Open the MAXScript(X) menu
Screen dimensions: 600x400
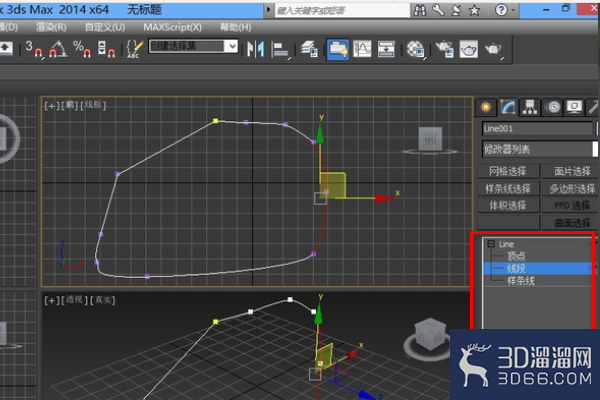pos(173,27)
